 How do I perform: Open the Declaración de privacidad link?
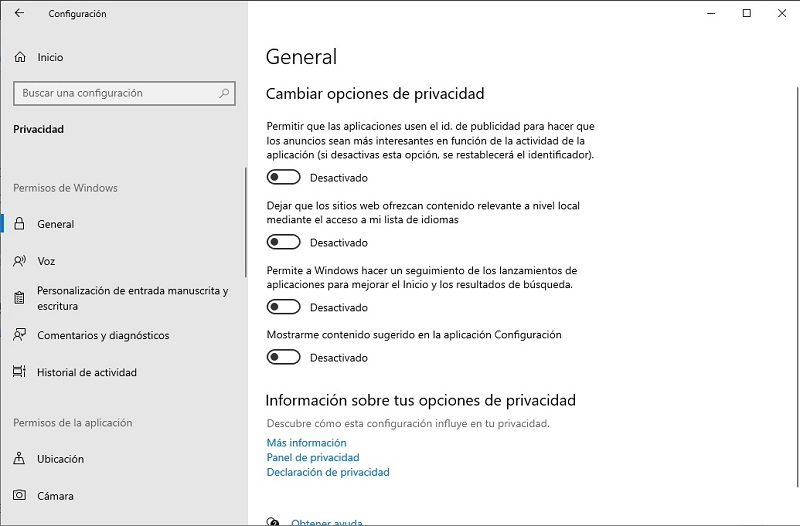(327, 472)
